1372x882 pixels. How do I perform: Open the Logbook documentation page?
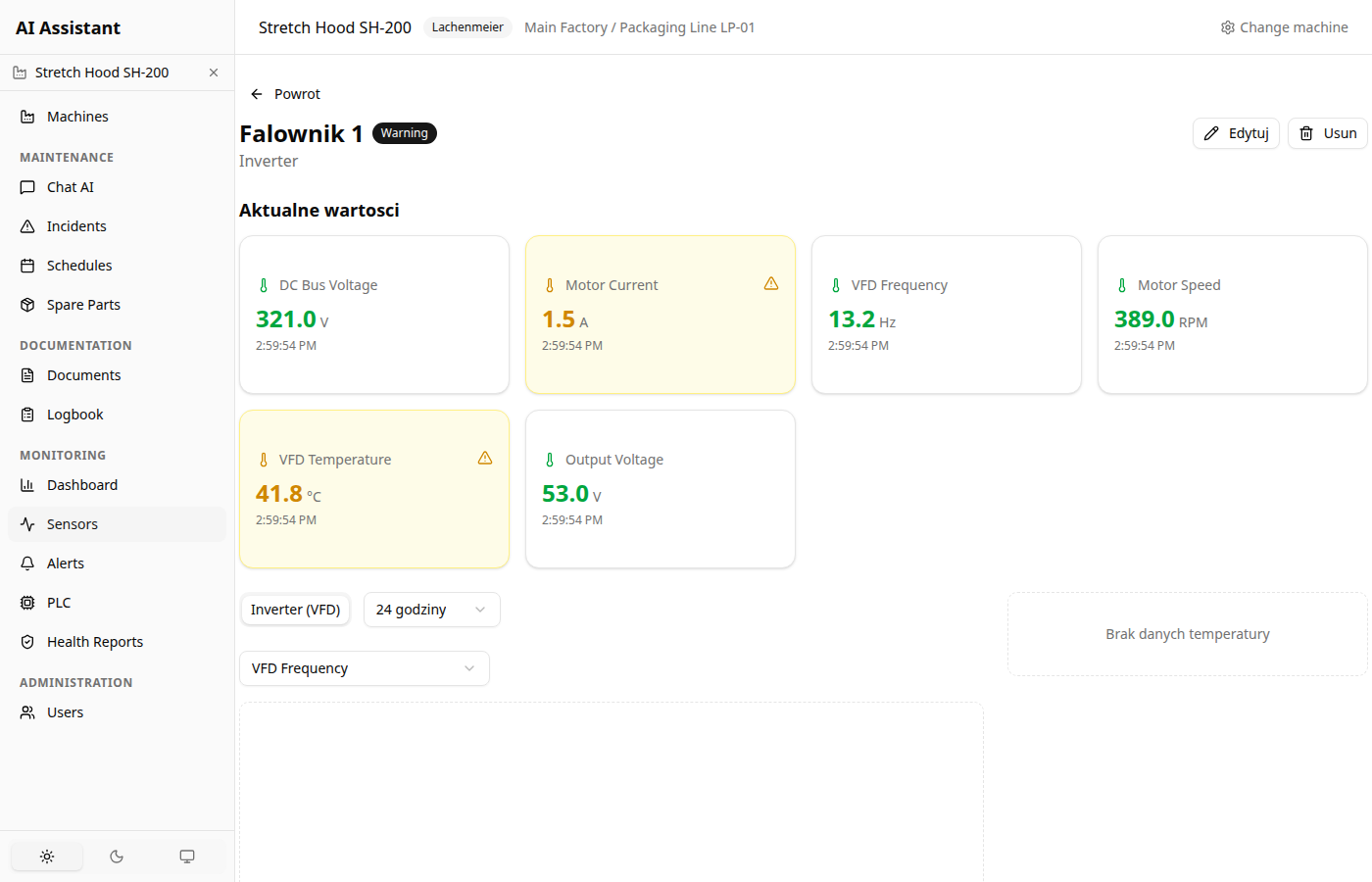[73, 414]
